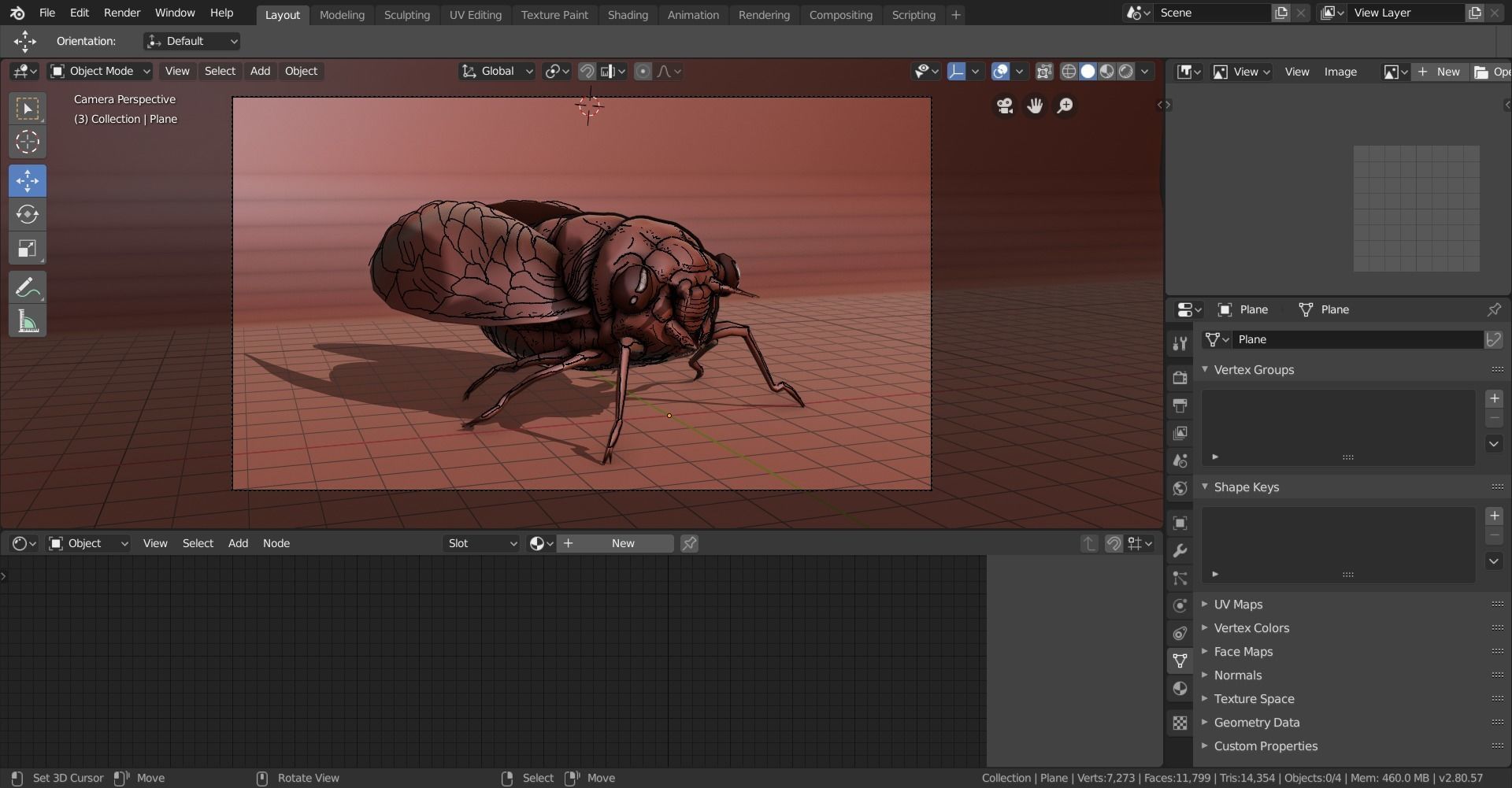This screenshot has width=1512, height=788.
Task: Click the pan view hand icon
Action: point(1035,105)
